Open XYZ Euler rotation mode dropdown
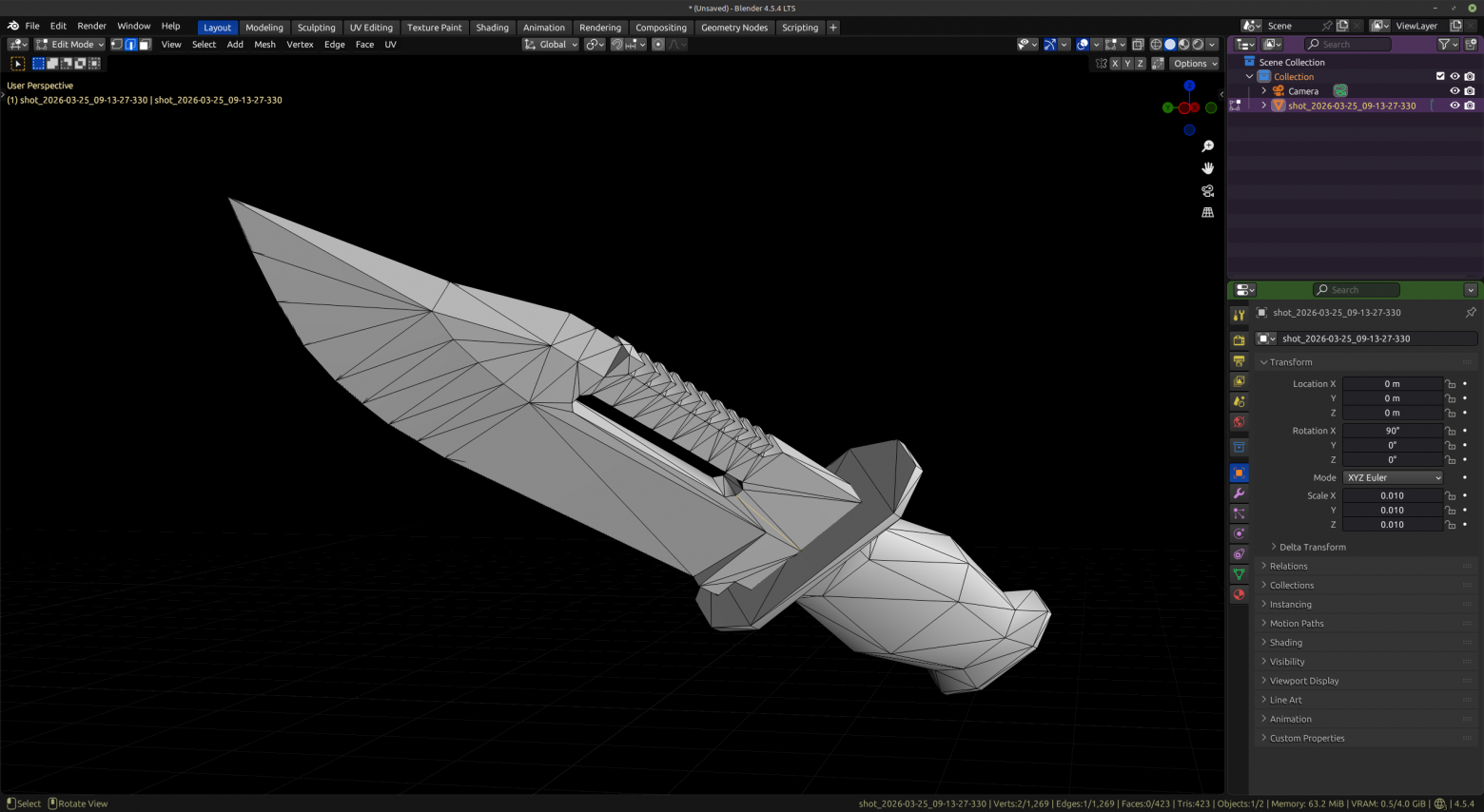 click(x=1394, y=477)
